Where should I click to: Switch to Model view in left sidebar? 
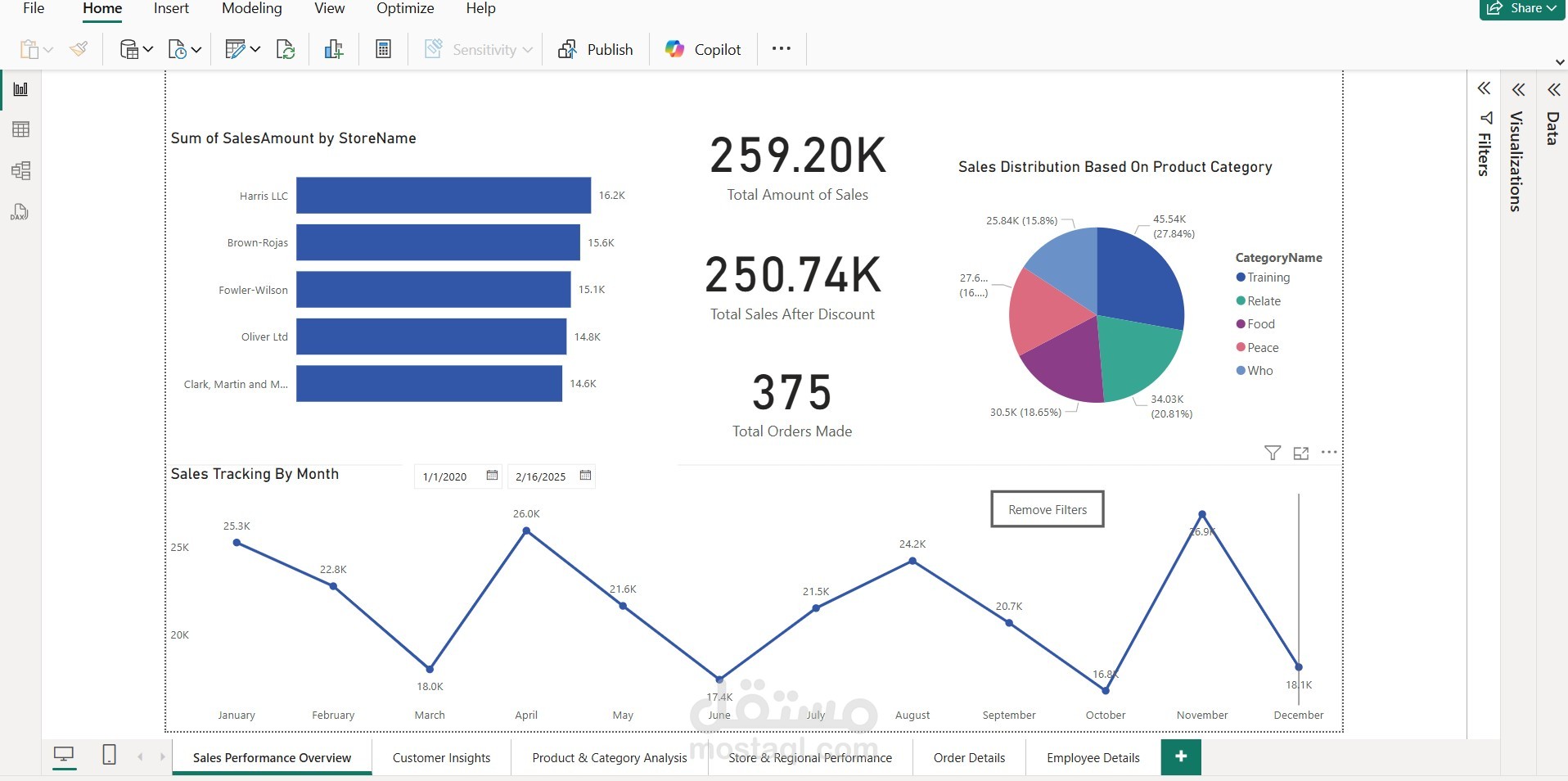pyautogui.click(x=20, y=170)
